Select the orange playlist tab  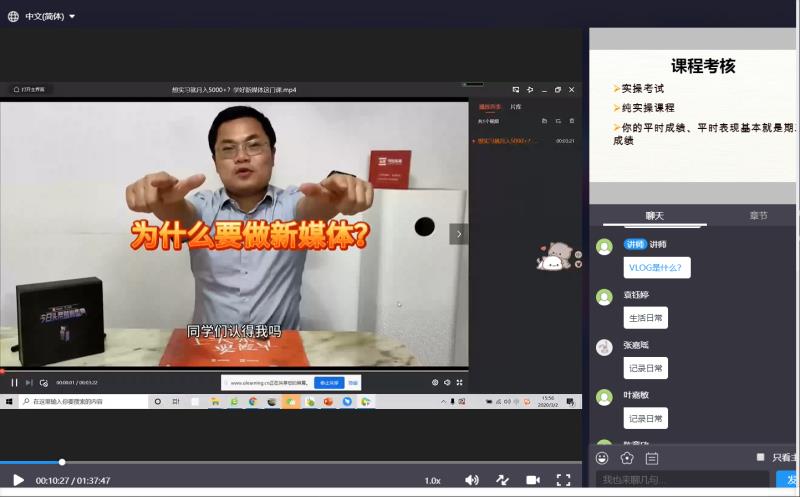coord(490,107)
